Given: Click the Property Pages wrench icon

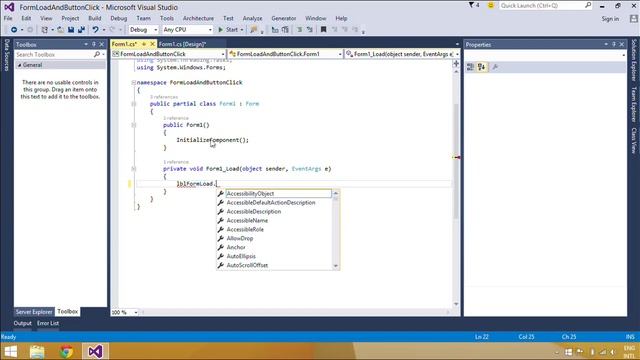Looking at the screenshot, I should coord(495,67).
